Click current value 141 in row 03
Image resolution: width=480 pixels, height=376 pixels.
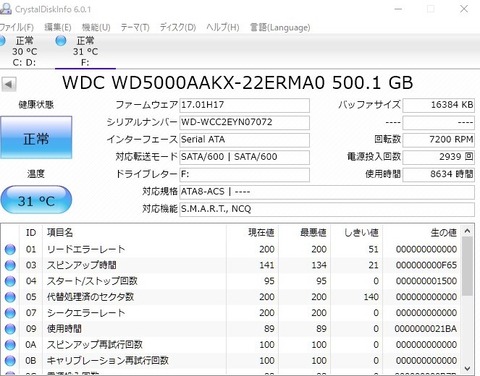click(x=267, y=265)
